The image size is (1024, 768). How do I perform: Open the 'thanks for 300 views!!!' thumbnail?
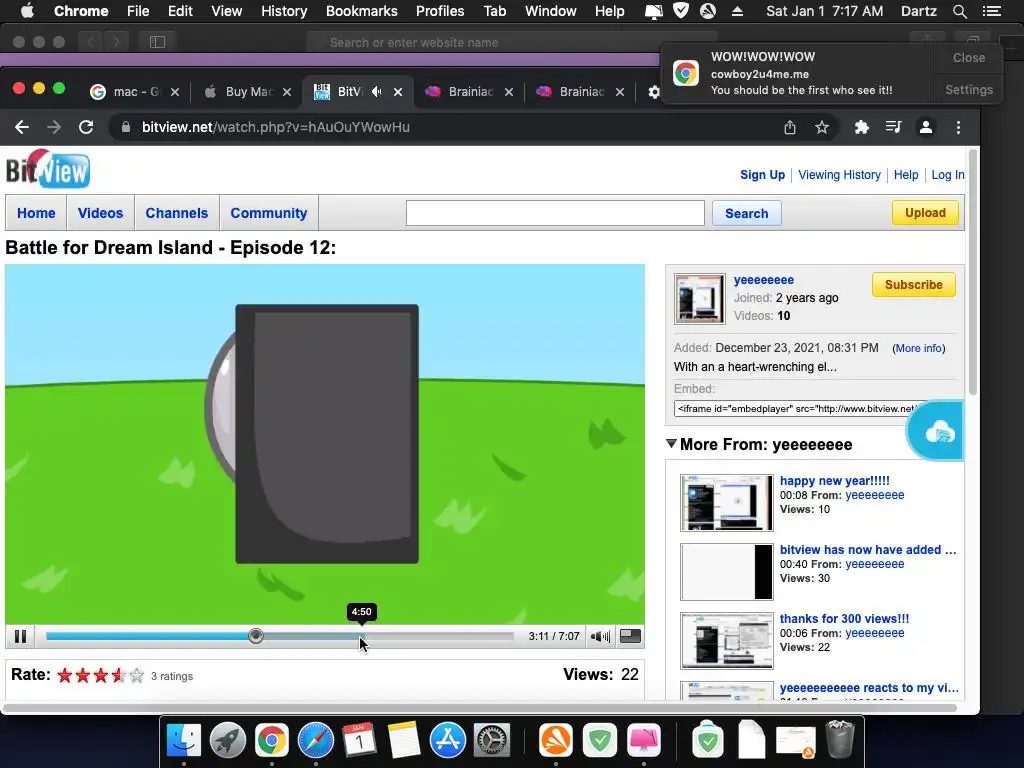pyautogui.click(x=726, y=641)
